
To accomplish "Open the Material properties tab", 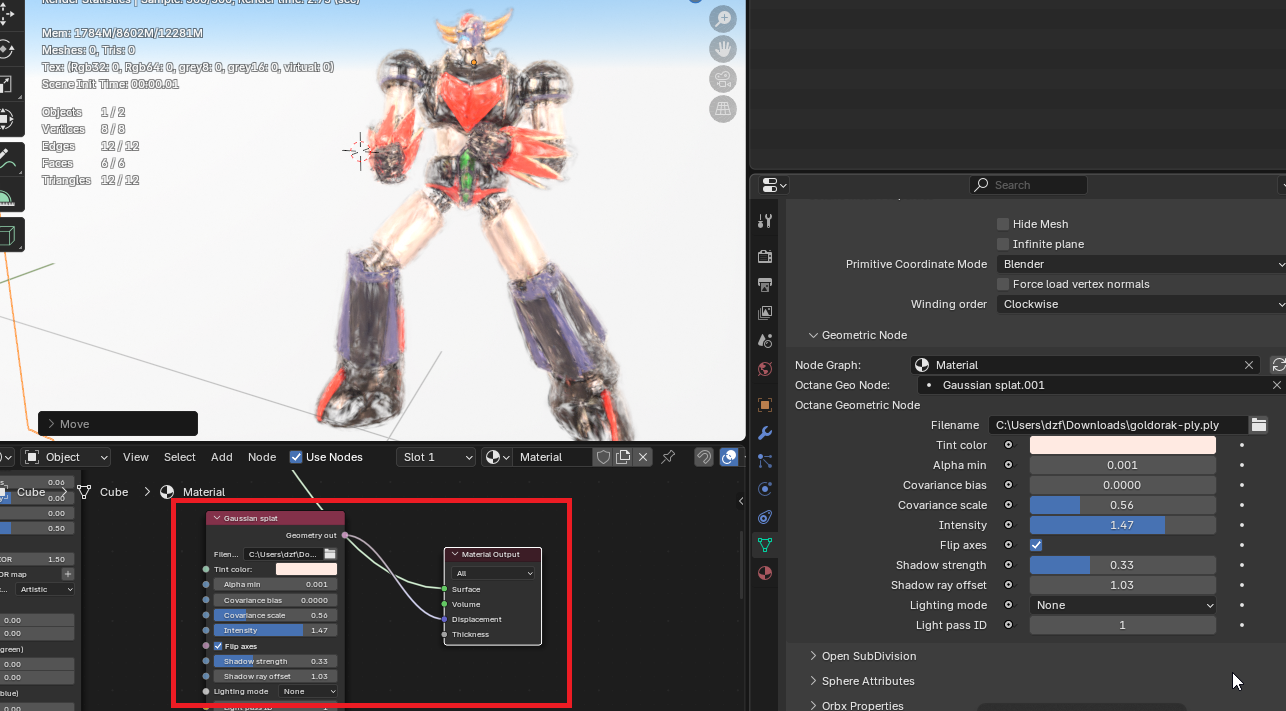I will pos(765,573).
